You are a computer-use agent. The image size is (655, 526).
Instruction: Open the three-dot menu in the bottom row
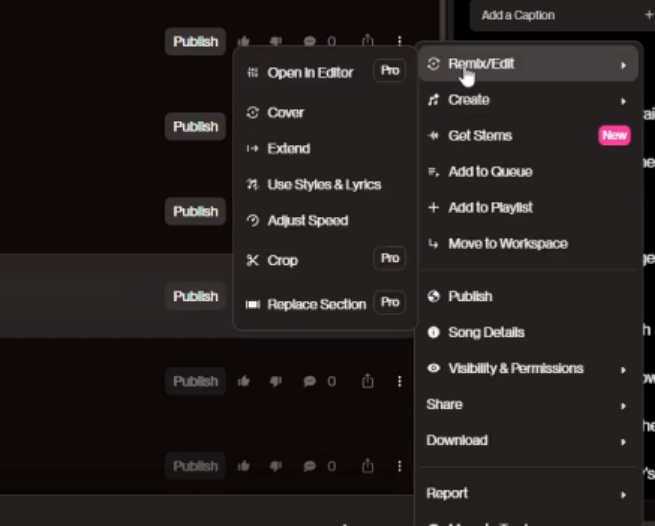coord(399,466)
